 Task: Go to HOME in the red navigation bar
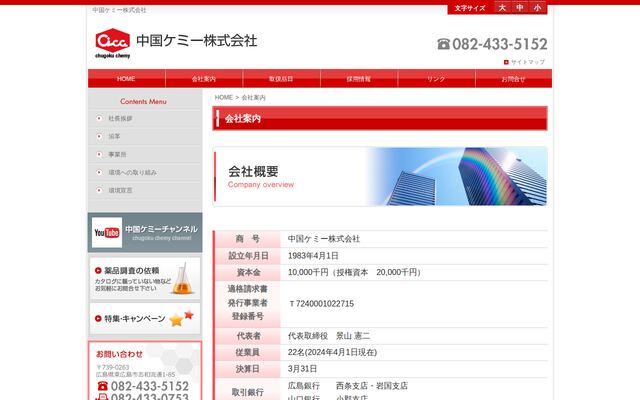pos(126,78)
